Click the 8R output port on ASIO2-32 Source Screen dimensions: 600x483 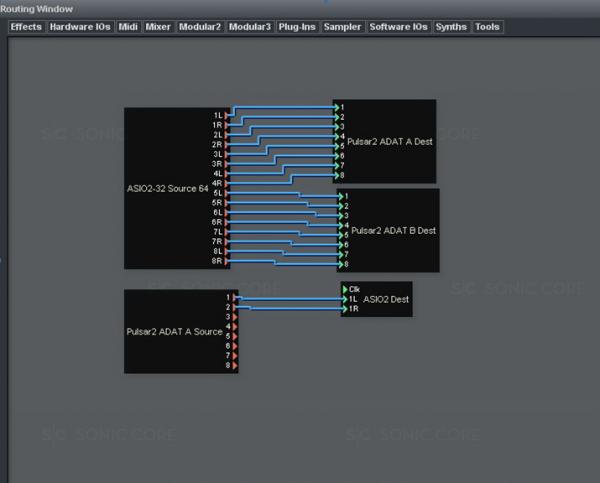pos(227,261)
